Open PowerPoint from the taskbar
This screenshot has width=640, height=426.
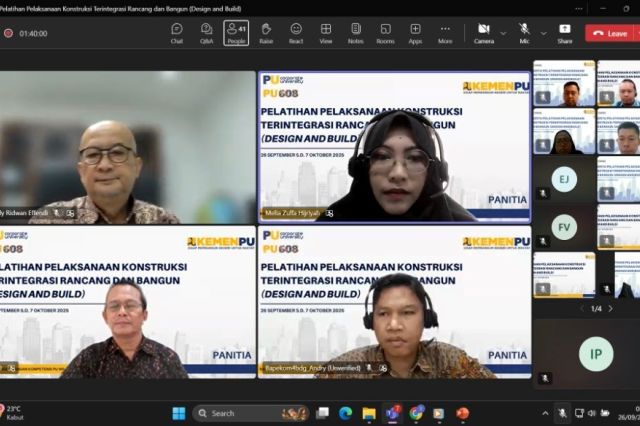462,413
